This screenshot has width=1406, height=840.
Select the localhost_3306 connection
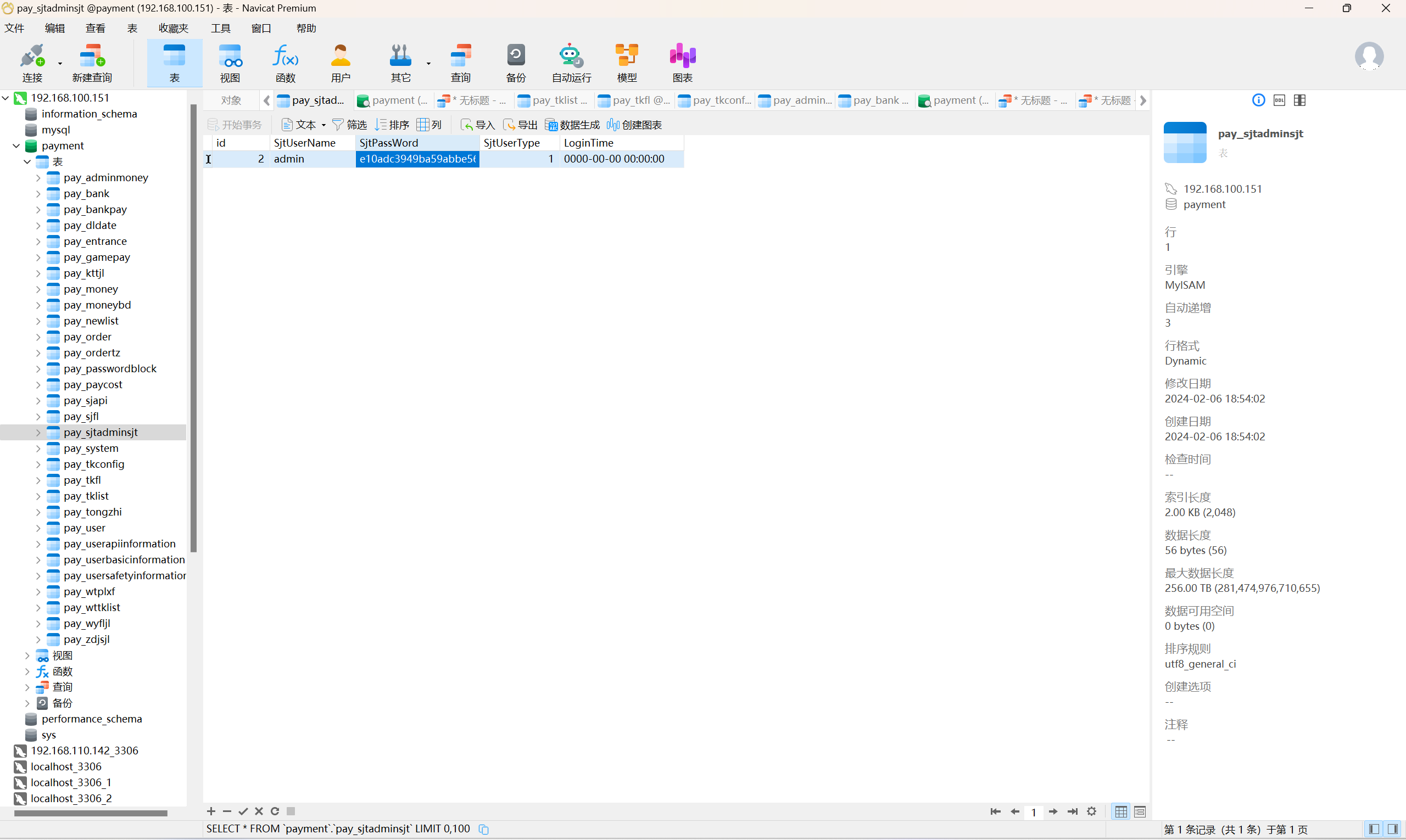[66, 766]
